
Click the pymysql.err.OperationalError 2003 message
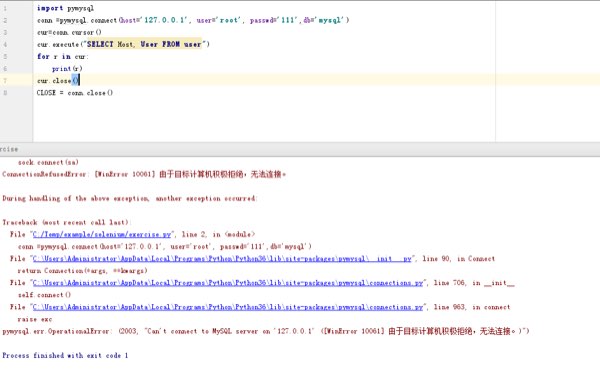click(x=266, y=331)
